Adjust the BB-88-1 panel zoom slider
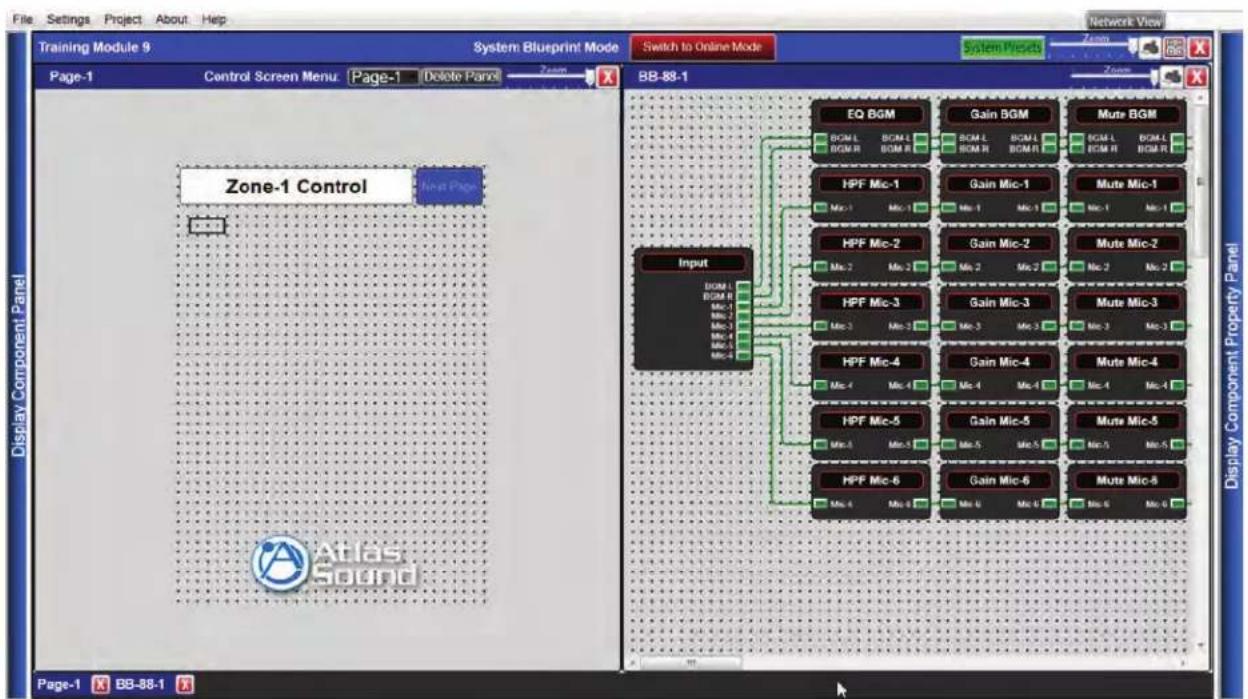Image resolution: width=1248 pixels, height=699 pixels. pyautogui.click(x=1113, y=77)
